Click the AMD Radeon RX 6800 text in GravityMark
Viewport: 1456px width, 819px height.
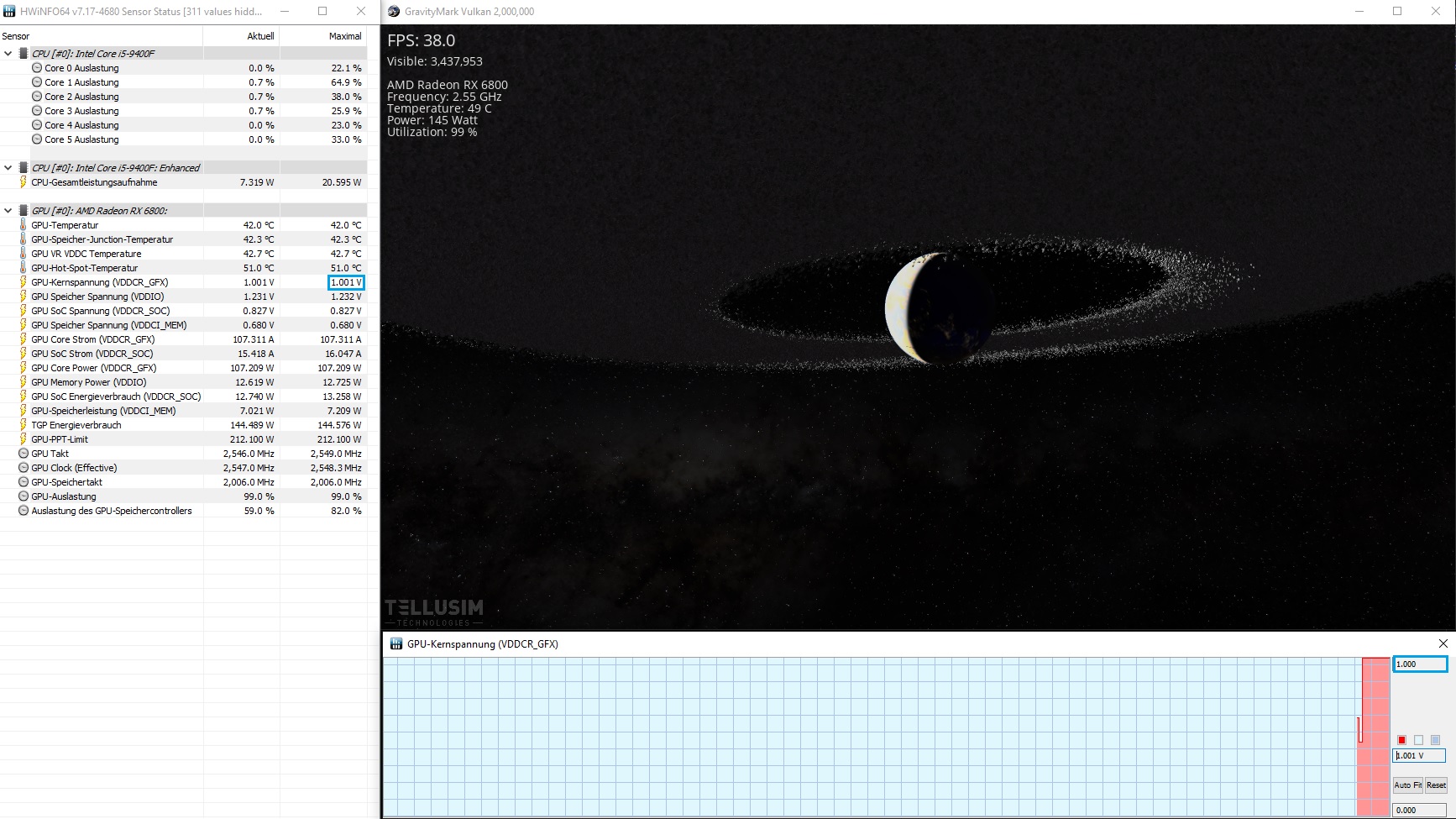[447, 85]
